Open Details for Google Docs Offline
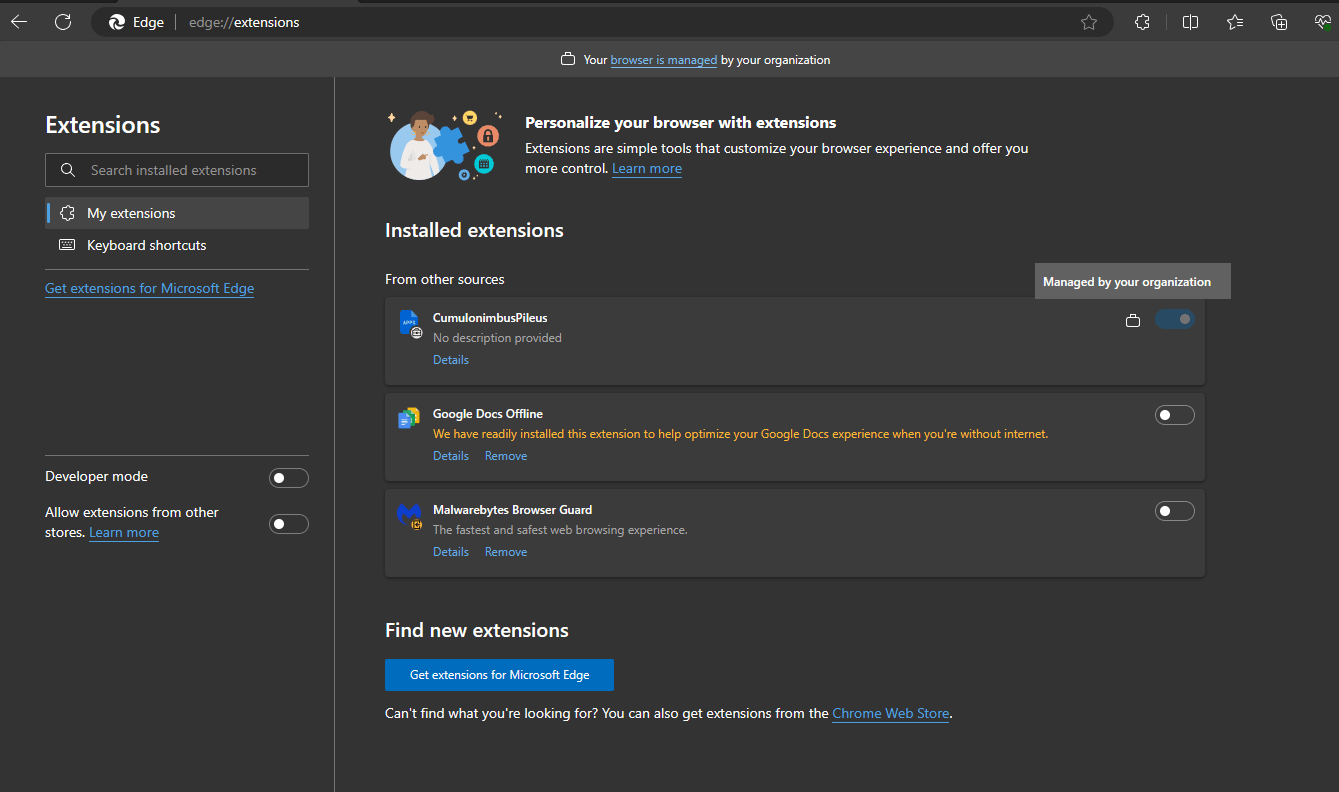This screenshot has height=792, width=1339. (x=451, y=456)
